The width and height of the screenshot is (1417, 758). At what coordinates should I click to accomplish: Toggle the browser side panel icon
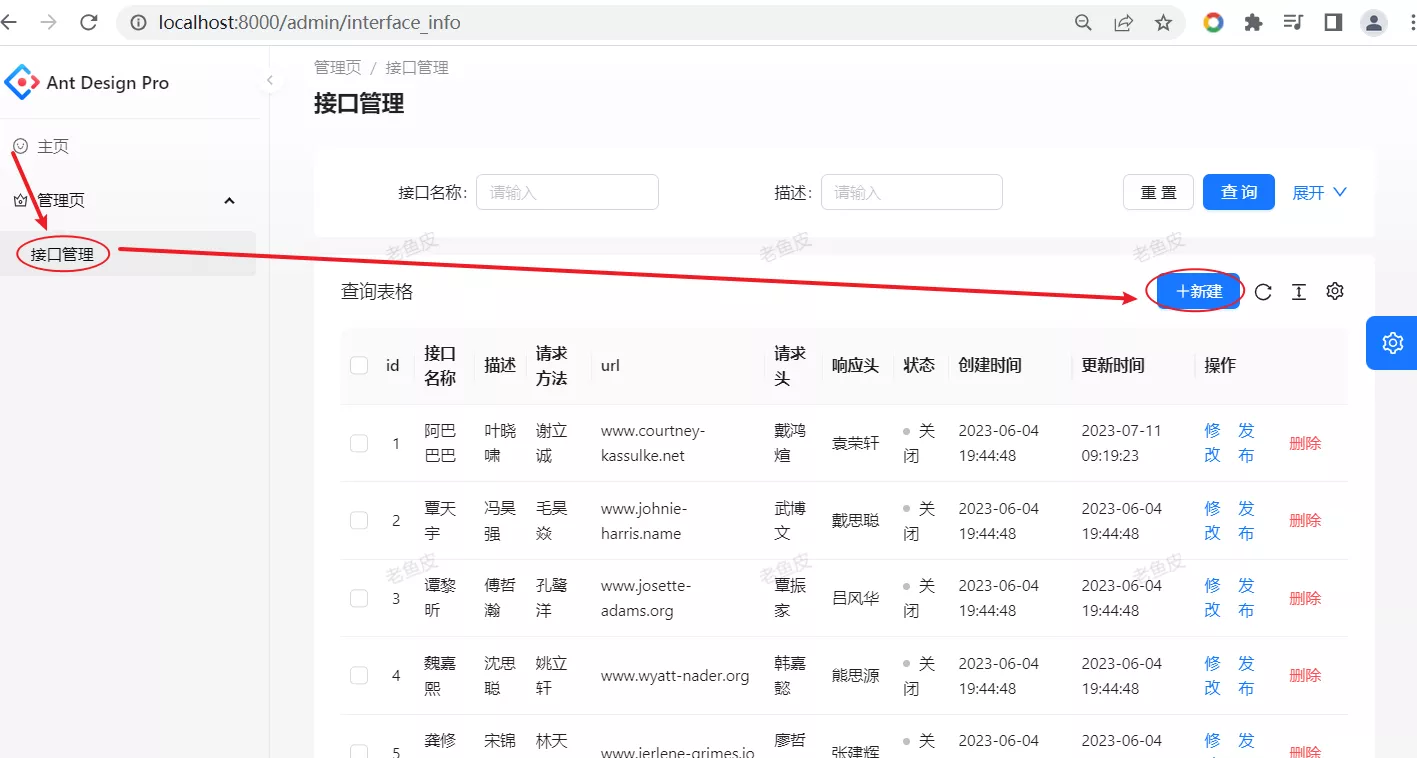pos(1333,22)
